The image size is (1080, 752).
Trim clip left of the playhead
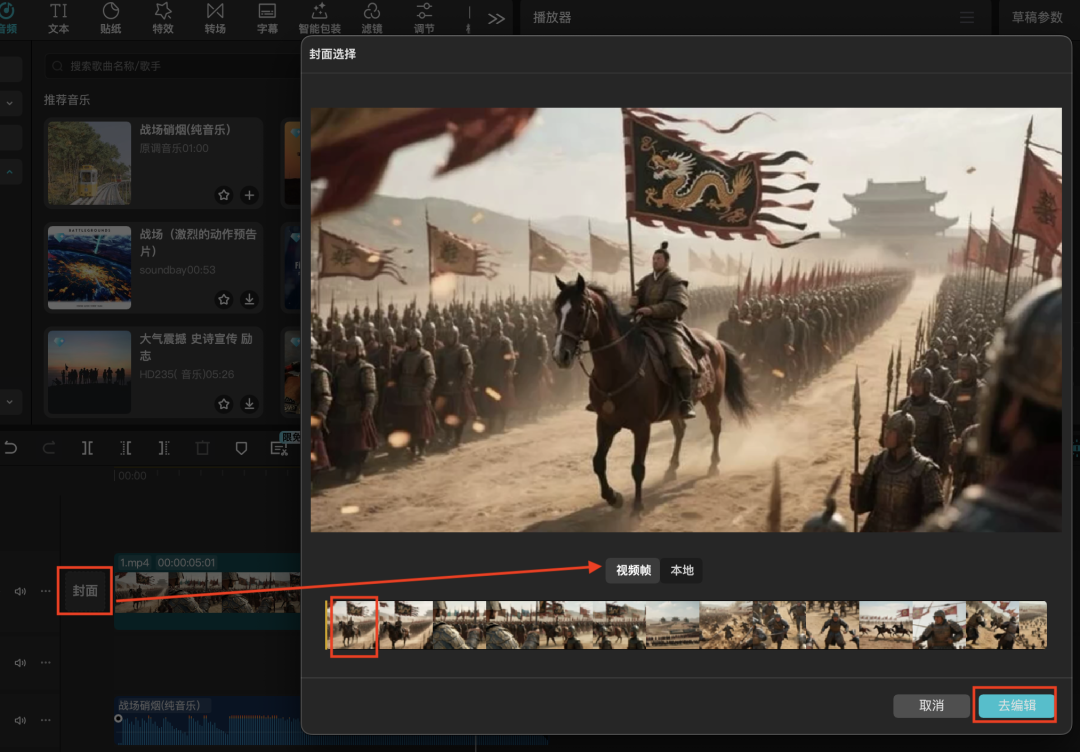[125, 448]
